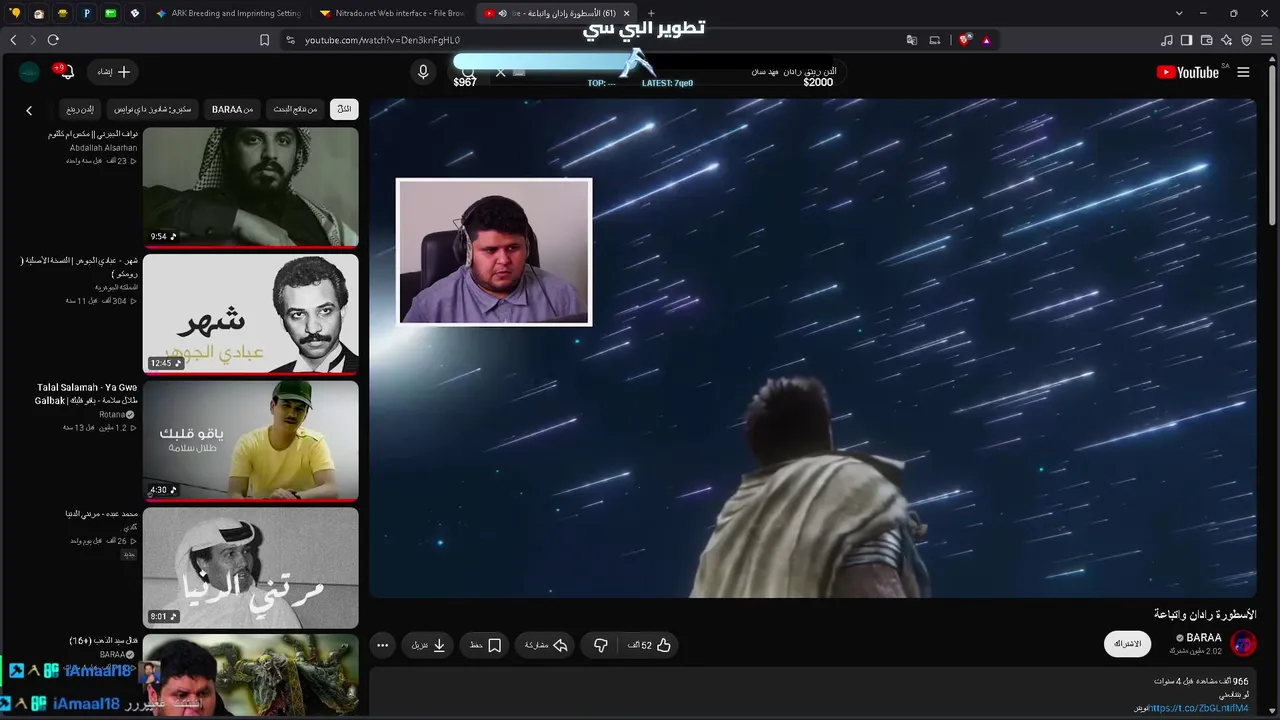Save video with 'حفظ' button
This screenshot has width=1280, height=720.
coord(486,645)
